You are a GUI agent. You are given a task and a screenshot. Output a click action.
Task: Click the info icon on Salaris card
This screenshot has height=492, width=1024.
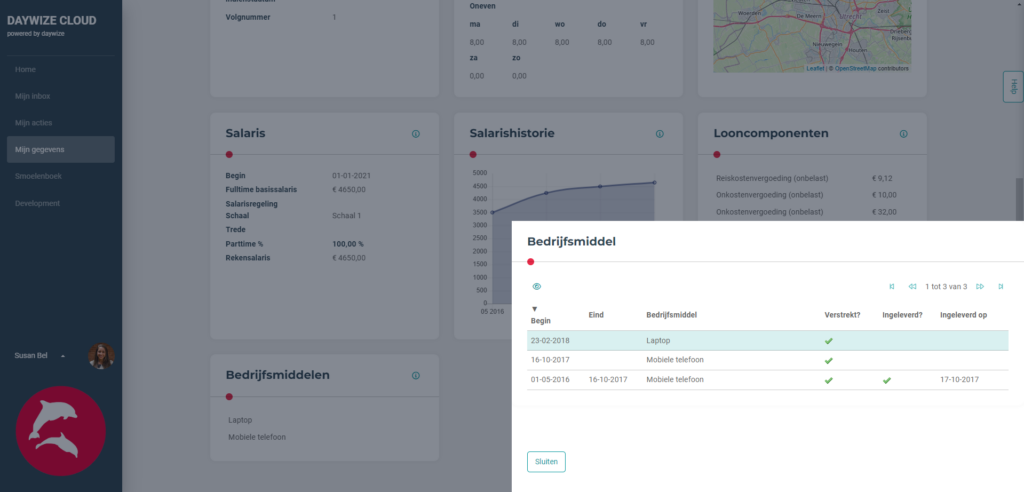415,134
